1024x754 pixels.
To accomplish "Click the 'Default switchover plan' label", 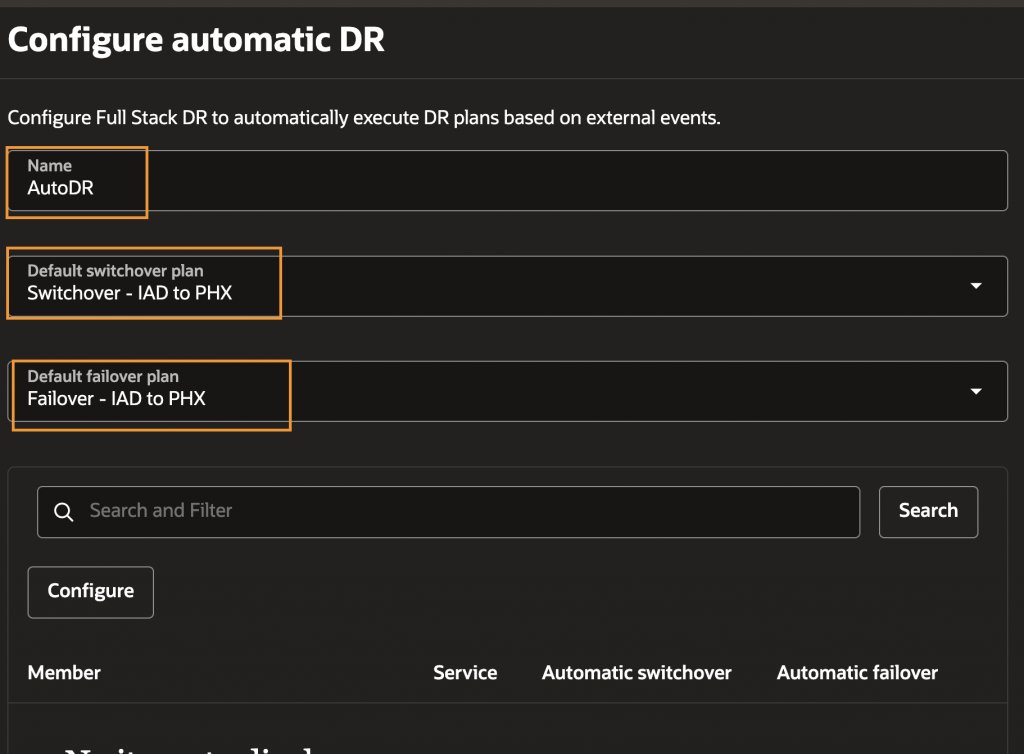I will [x=115, y=271].
